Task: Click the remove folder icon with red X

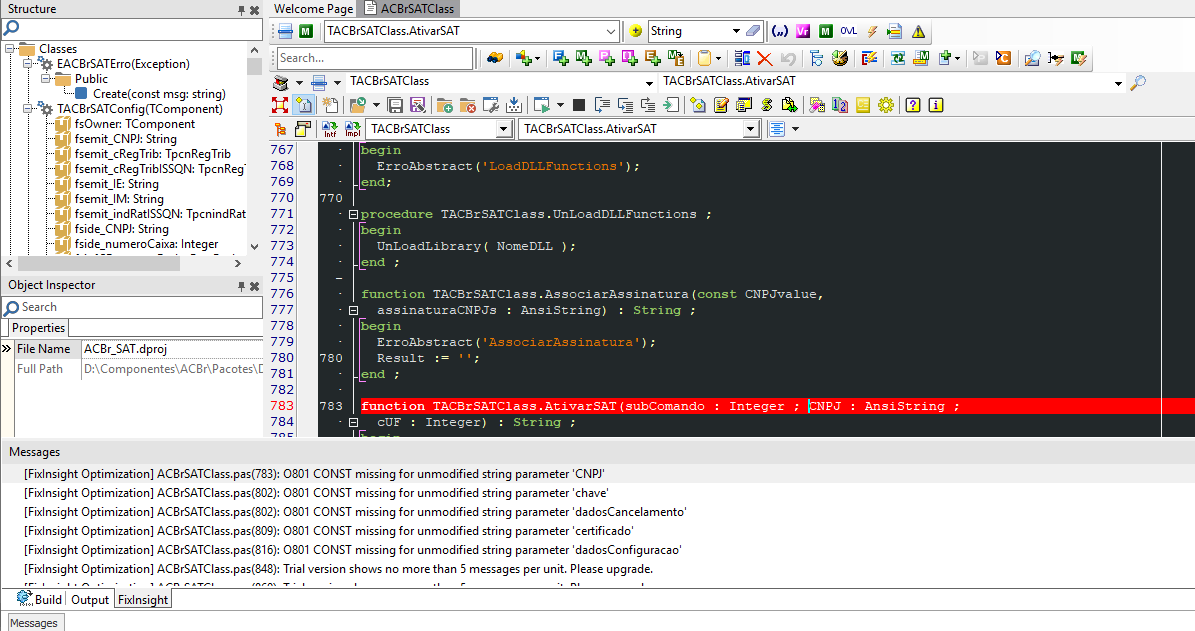Action: click(468, 105)
